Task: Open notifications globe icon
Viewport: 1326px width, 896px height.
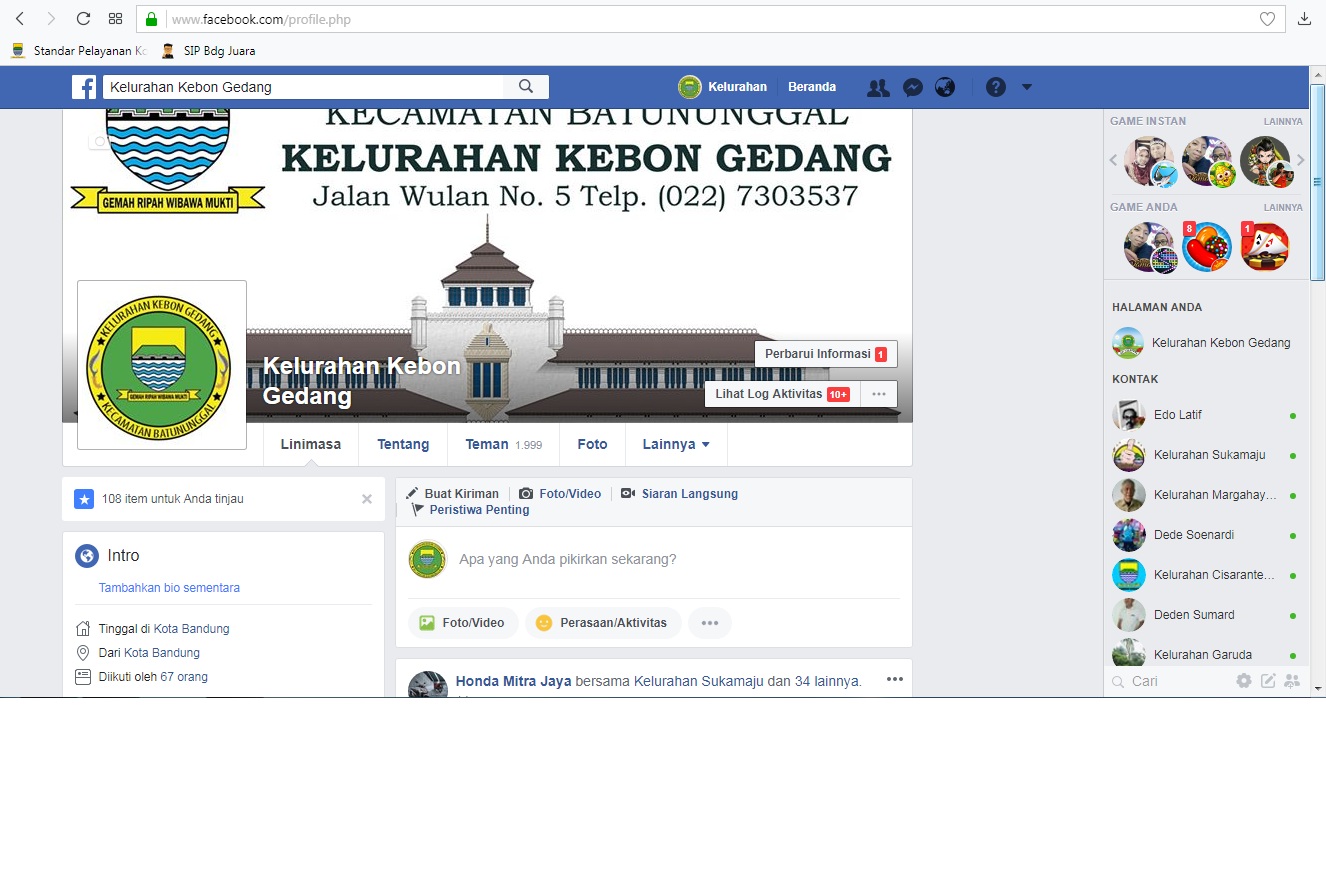Action: (x=945, y=87)
